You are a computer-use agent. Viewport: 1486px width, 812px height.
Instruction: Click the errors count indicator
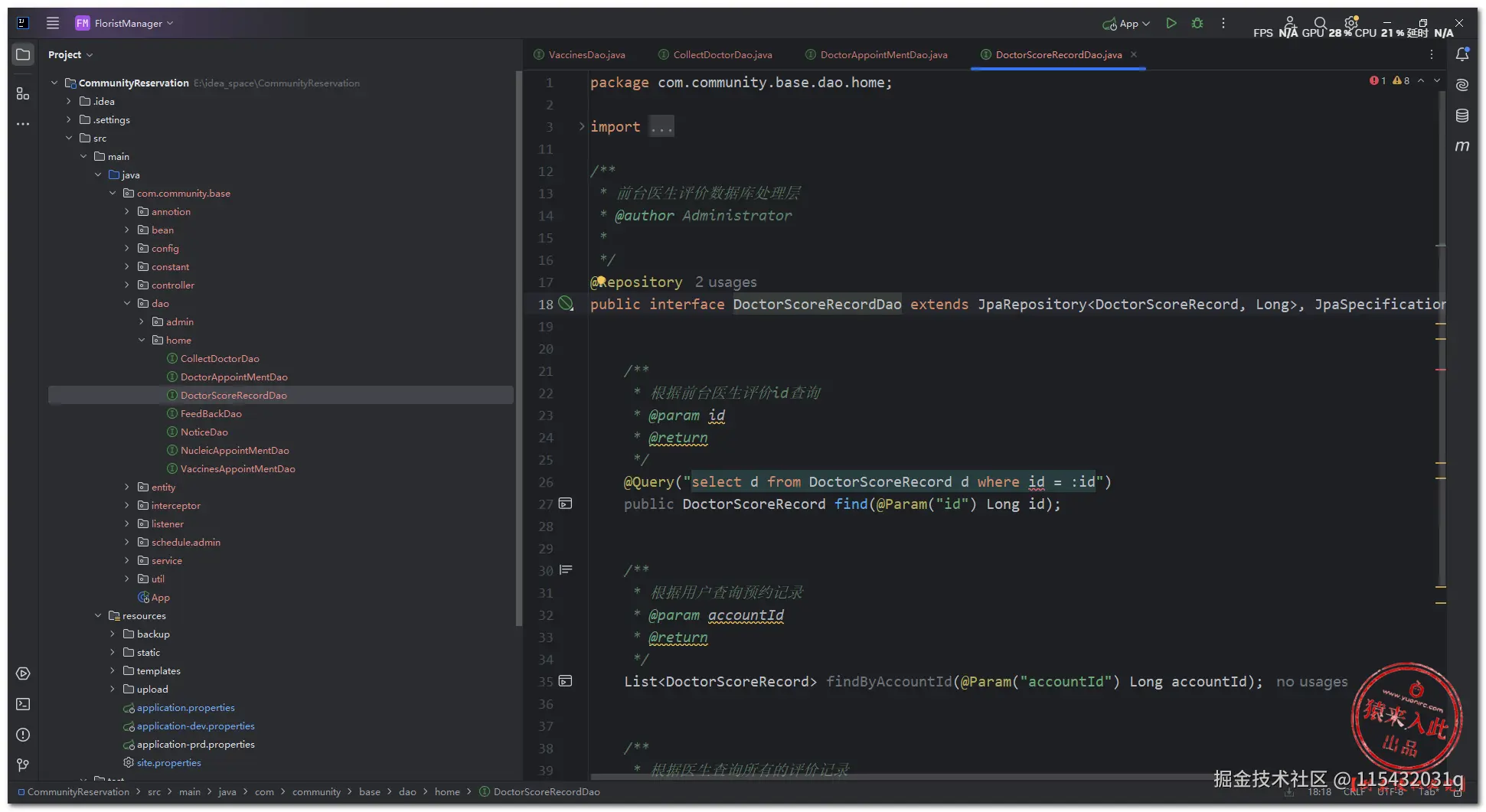1378,80
